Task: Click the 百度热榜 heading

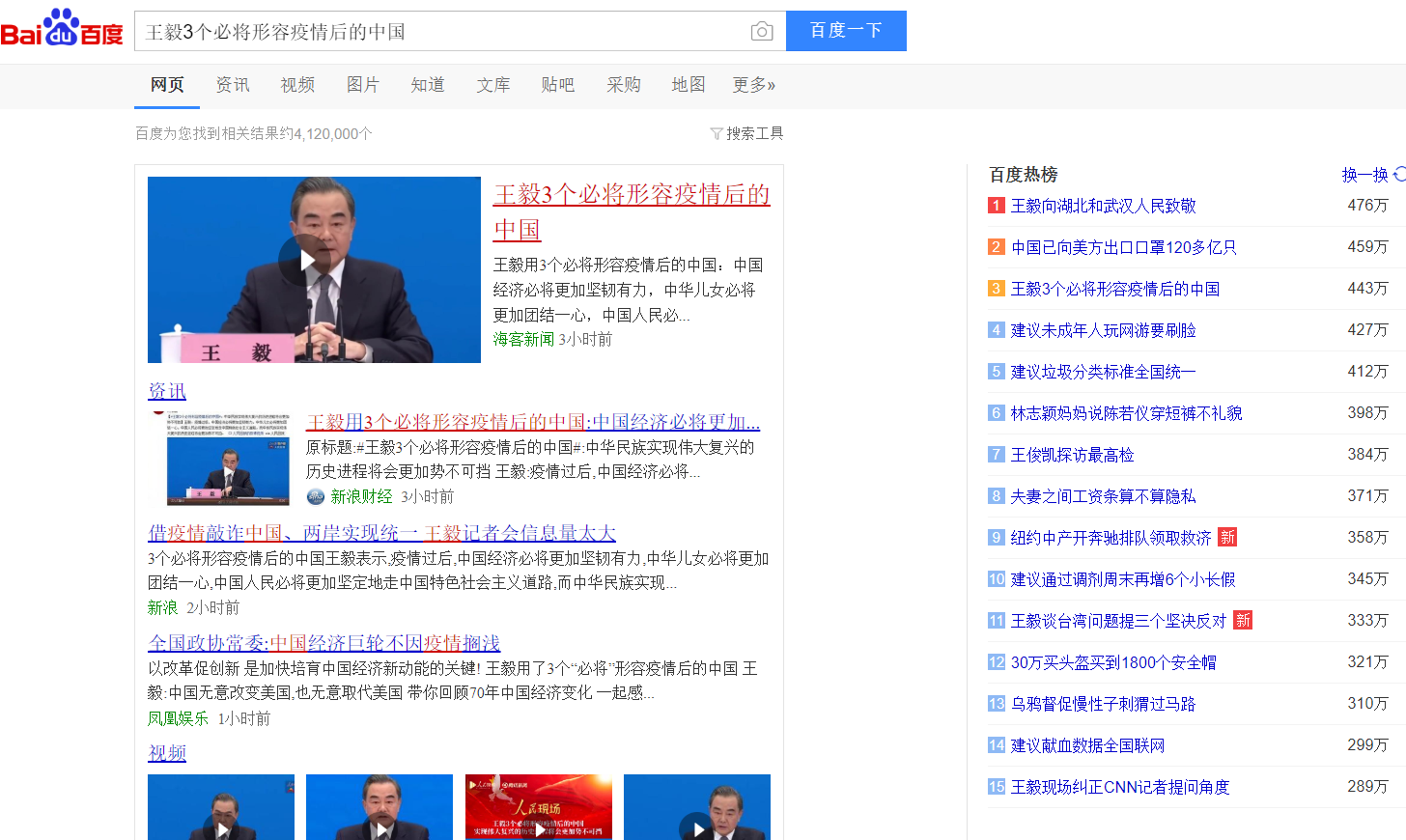Action: click(1024, 175)
